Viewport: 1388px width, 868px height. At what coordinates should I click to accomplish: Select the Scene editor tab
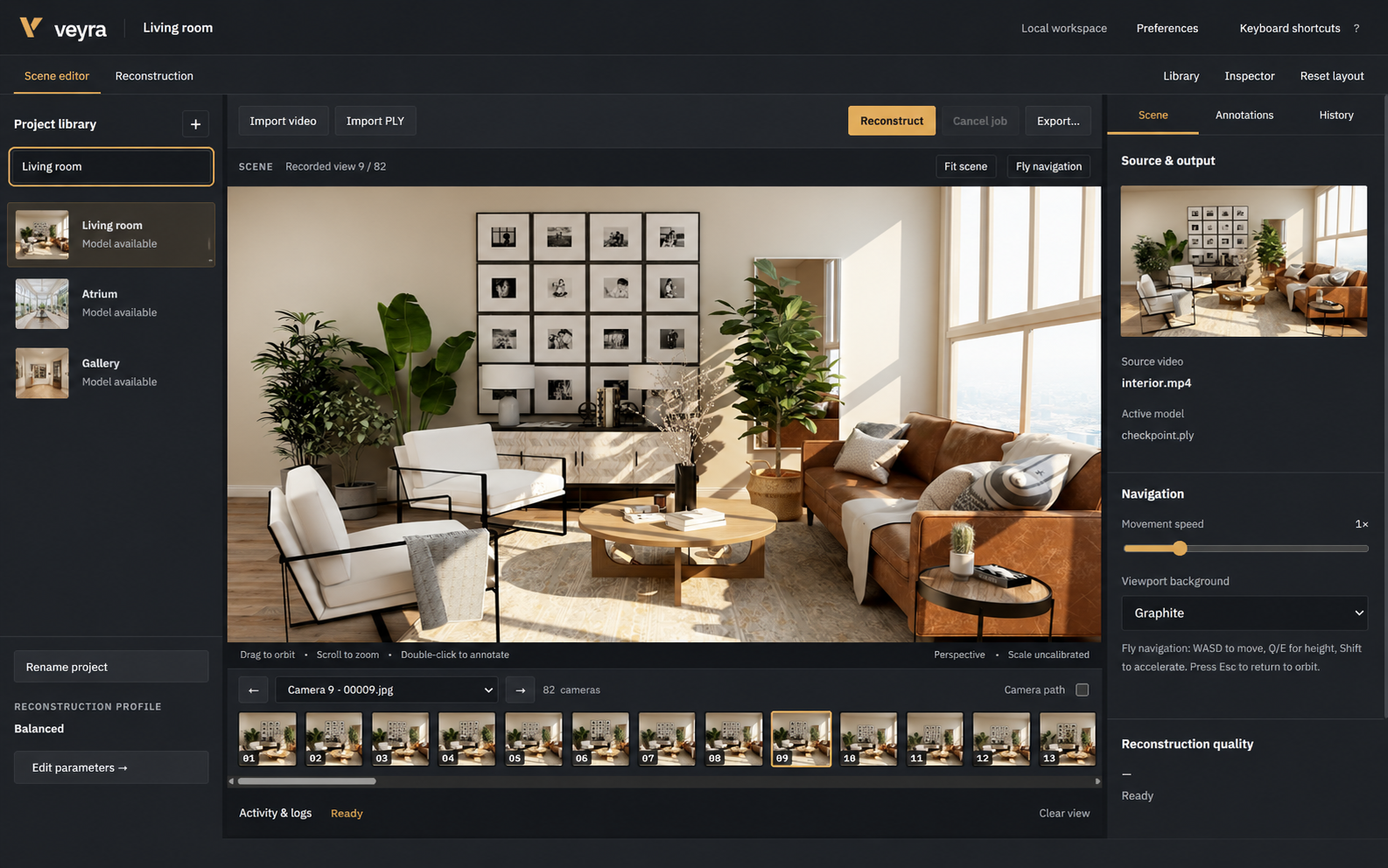[57, 76]
